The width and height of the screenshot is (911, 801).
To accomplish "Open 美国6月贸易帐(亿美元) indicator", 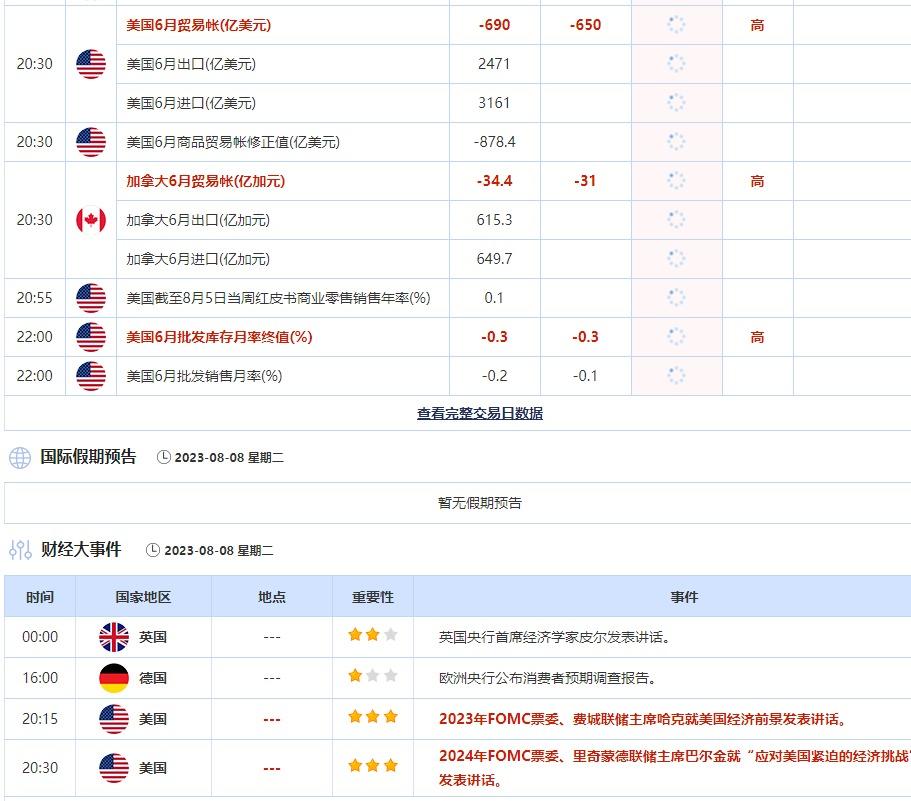I will point(198,25).
